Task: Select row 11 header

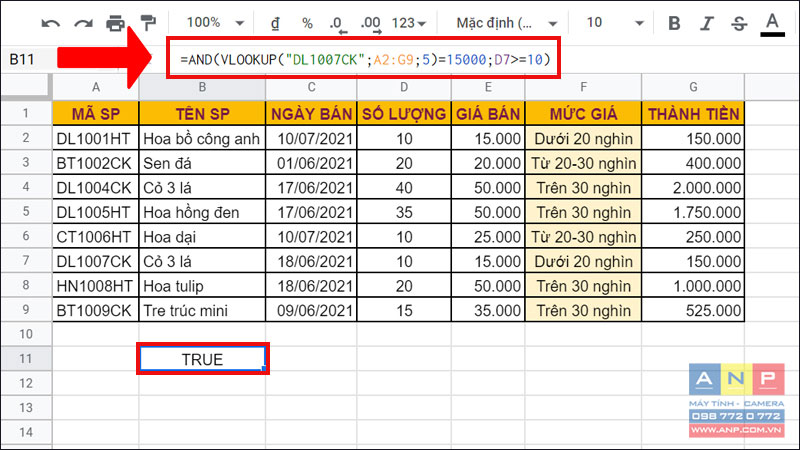Action: [26, 359]
